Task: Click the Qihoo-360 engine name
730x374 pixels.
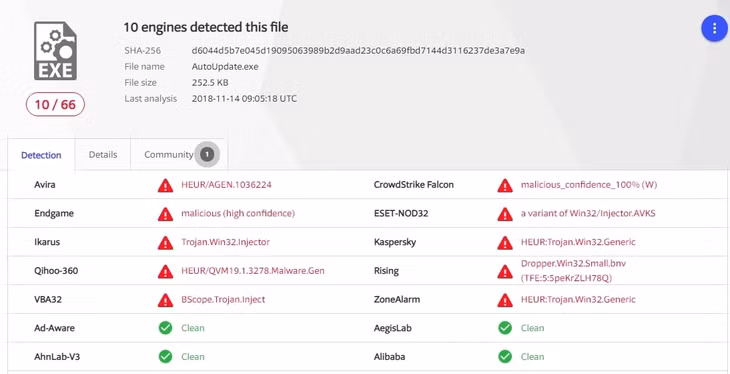Action: [x=56, y=271]
